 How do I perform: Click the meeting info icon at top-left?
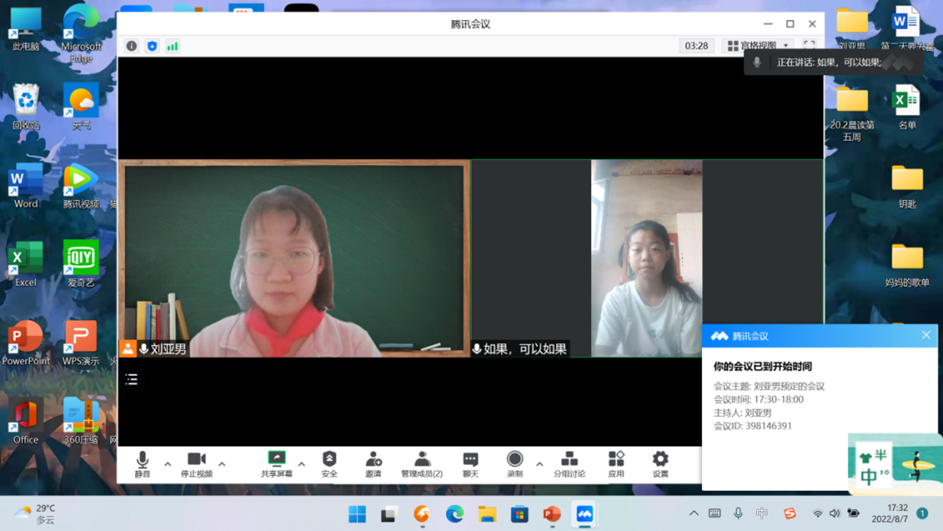132,46
